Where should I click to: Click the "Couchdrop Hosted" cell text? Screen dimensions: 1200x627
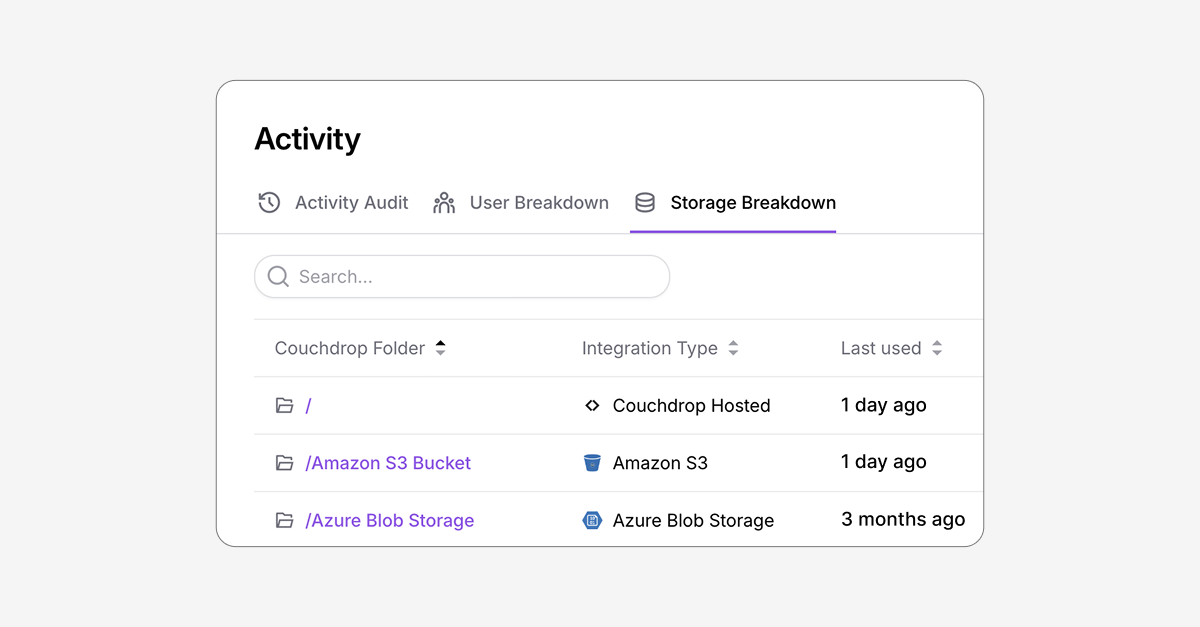(691, 406)
